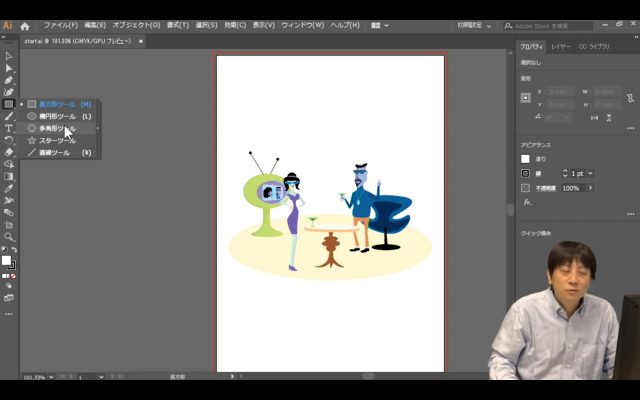Select the Artboard tool
This screenshot has width=640, height=400.
point(9,224)
